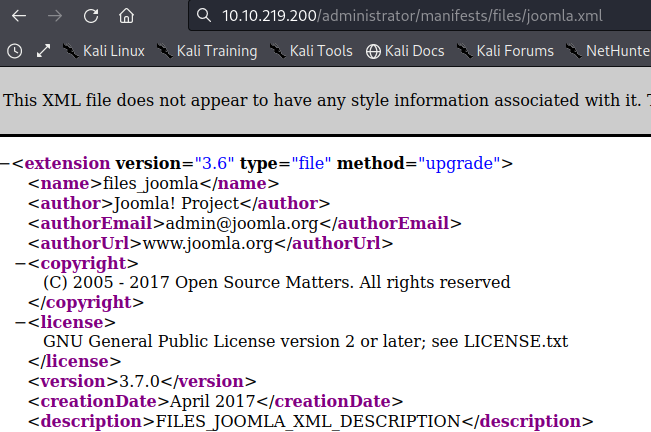Click the admin@joomla.org email text
The width and height of the screenshot is (651, 432).
tap(242, 223)
